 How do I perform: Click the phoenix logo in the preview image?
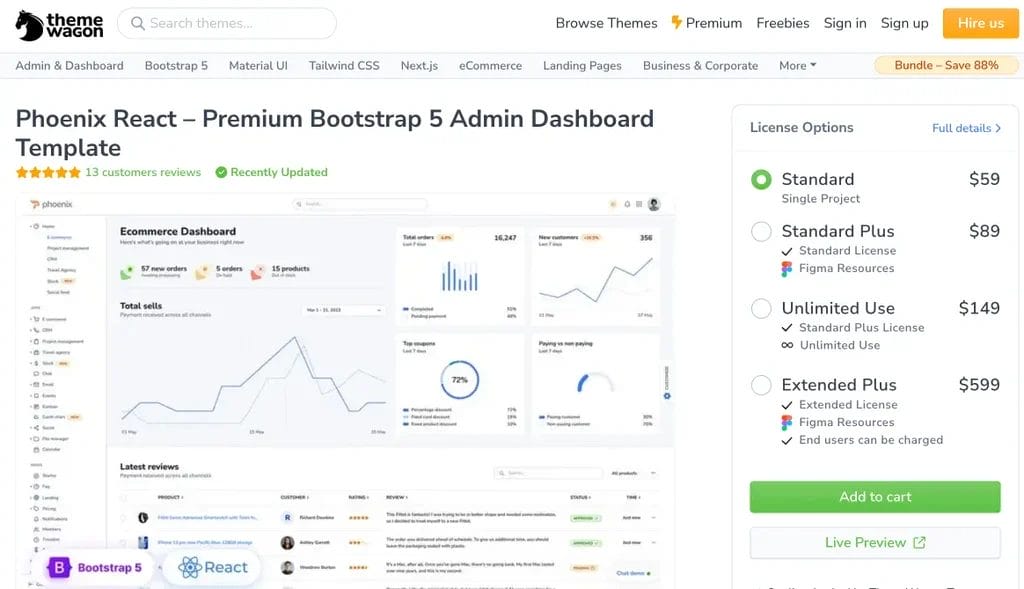tap(51, 204)
